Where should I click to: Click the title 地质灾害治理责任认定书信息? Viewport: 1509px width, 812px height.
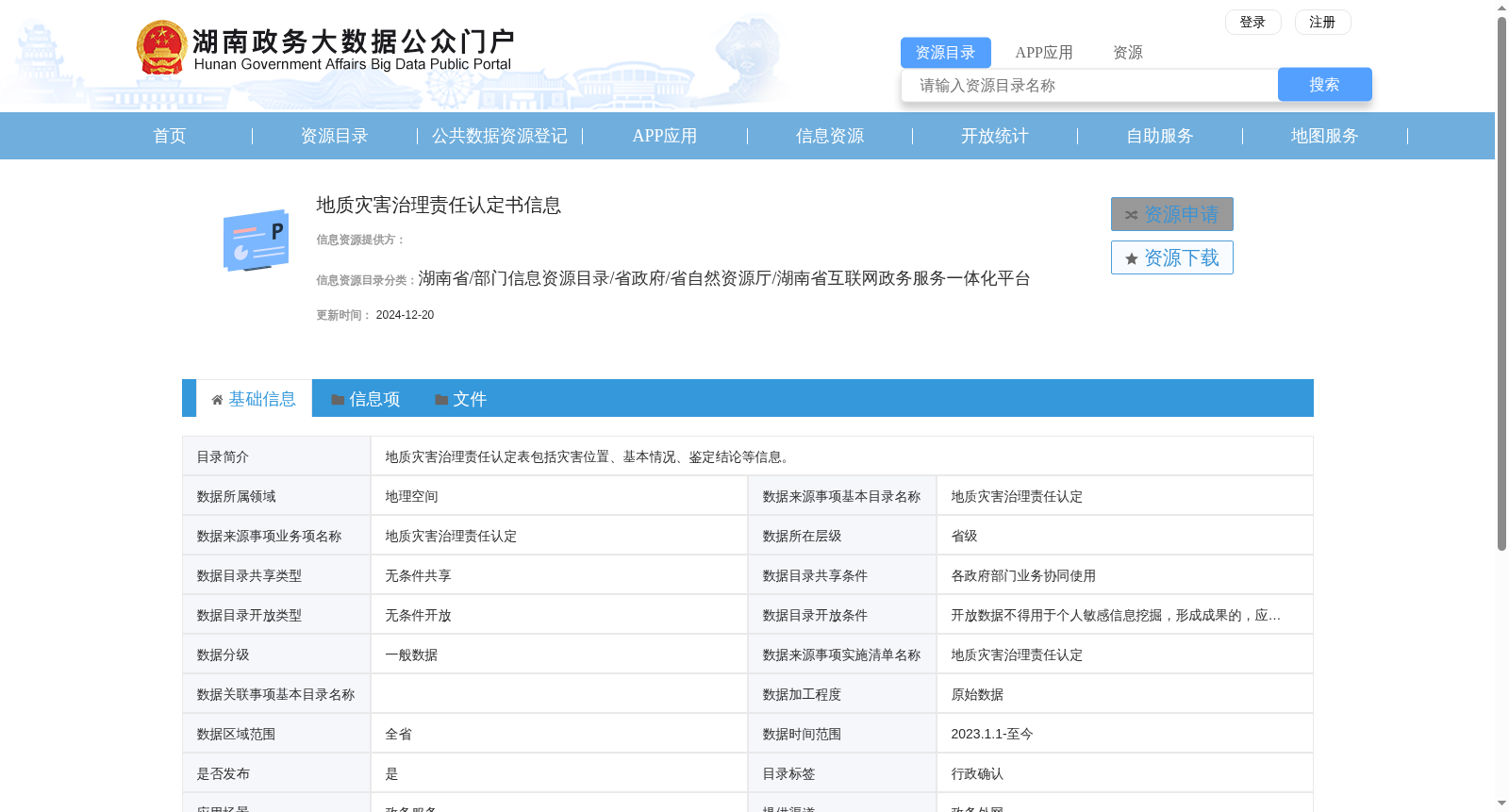coord(439,206)
